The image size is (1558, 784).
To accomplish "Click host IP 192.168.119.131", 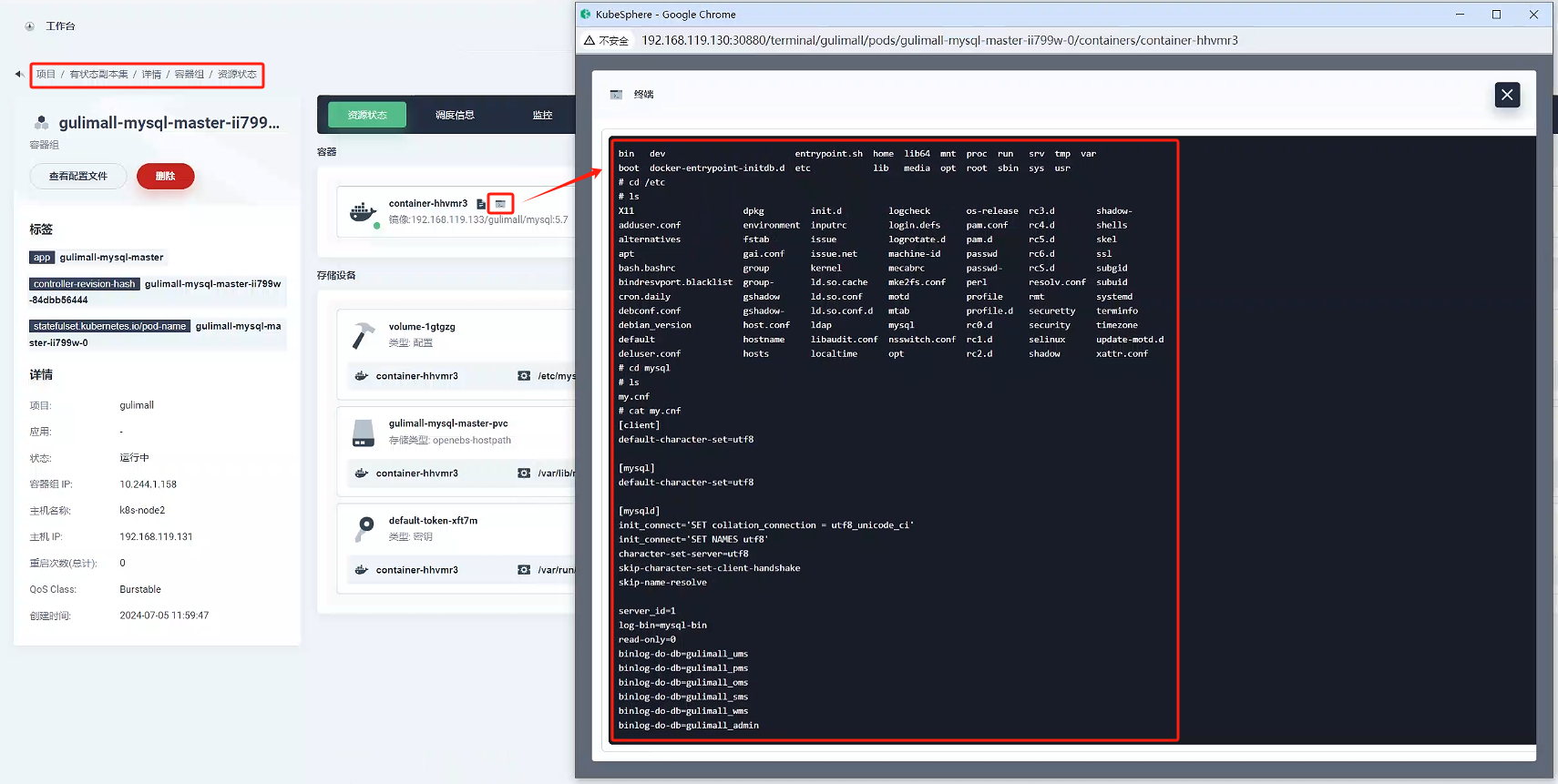I will coord(156,537).
